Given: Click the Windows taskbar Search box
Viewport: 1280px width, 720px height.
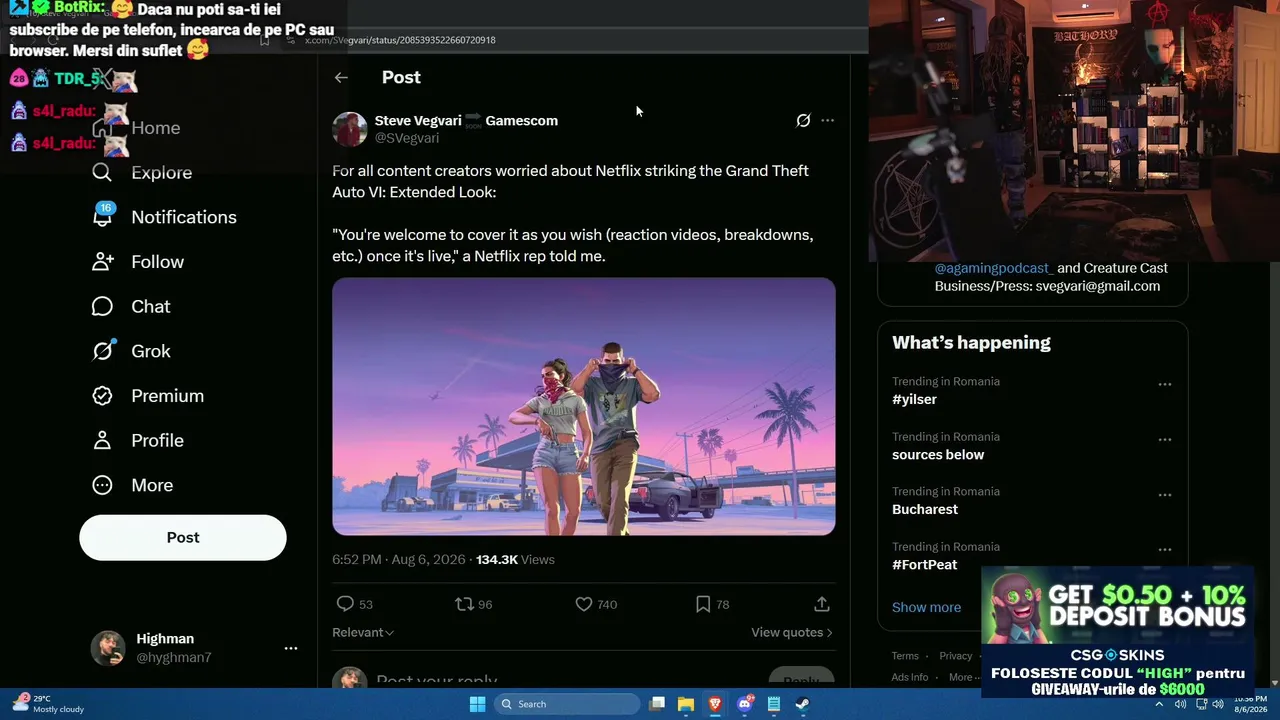Looking at the screenshot, I should [568, 704].
